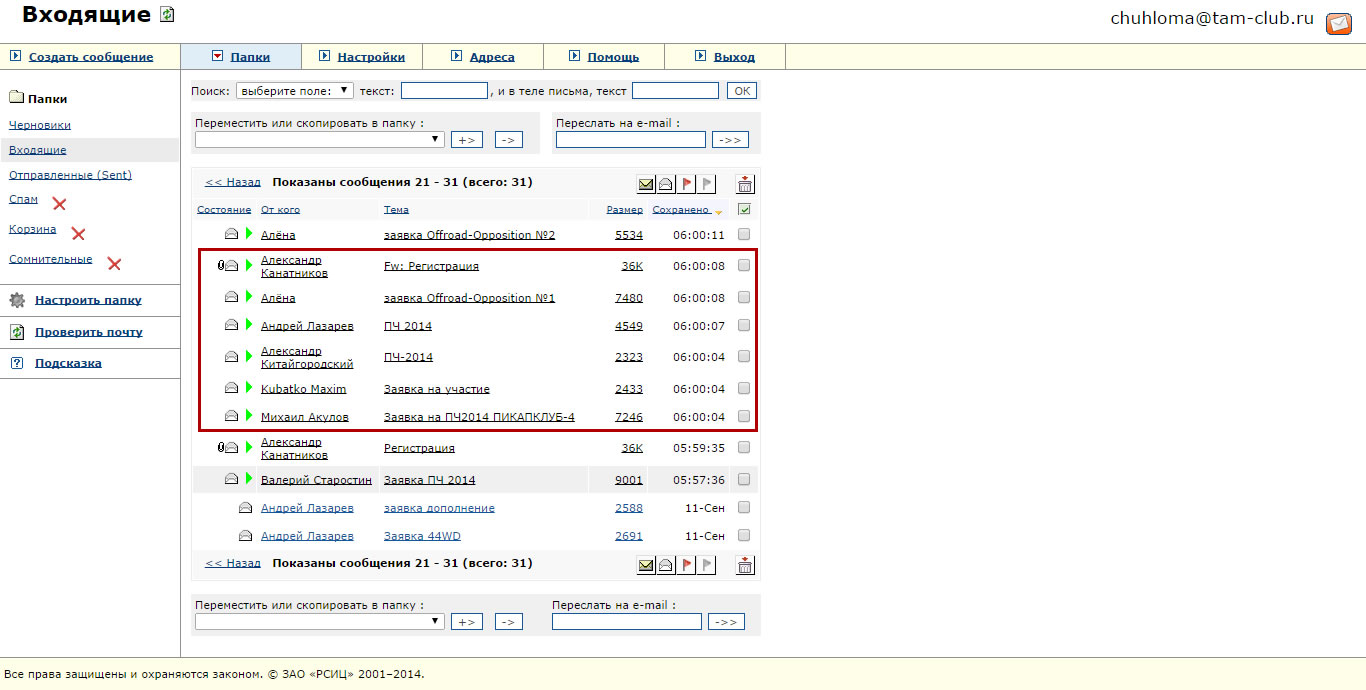This screenshot has height=690, width=1366.
Task: Open the message "Заявка на ПЧ2014 ПИКАПКЛУБ-4"
Action: point(479,417)
